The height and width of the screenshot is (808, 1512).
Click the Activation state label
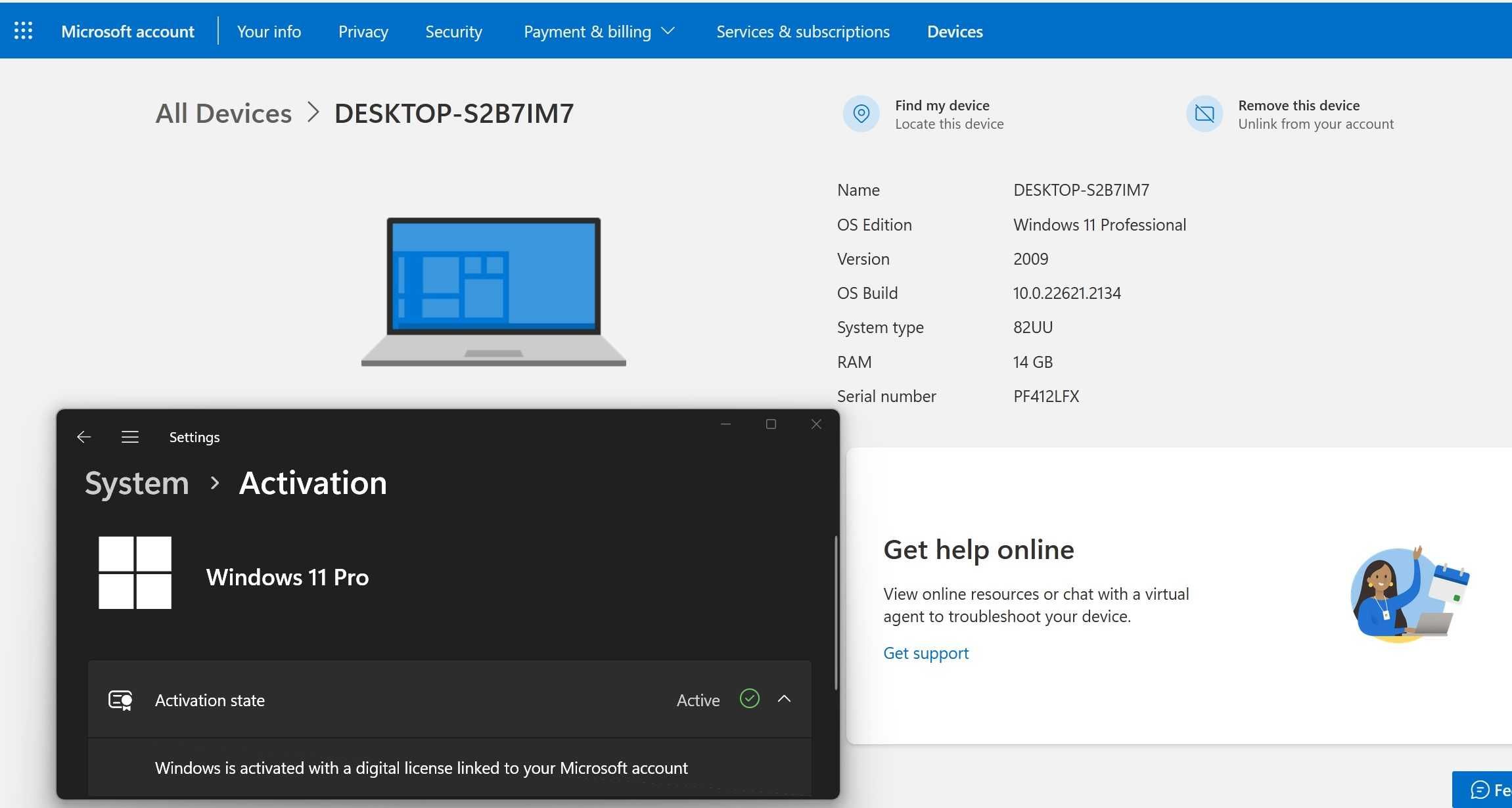[210, 700]
